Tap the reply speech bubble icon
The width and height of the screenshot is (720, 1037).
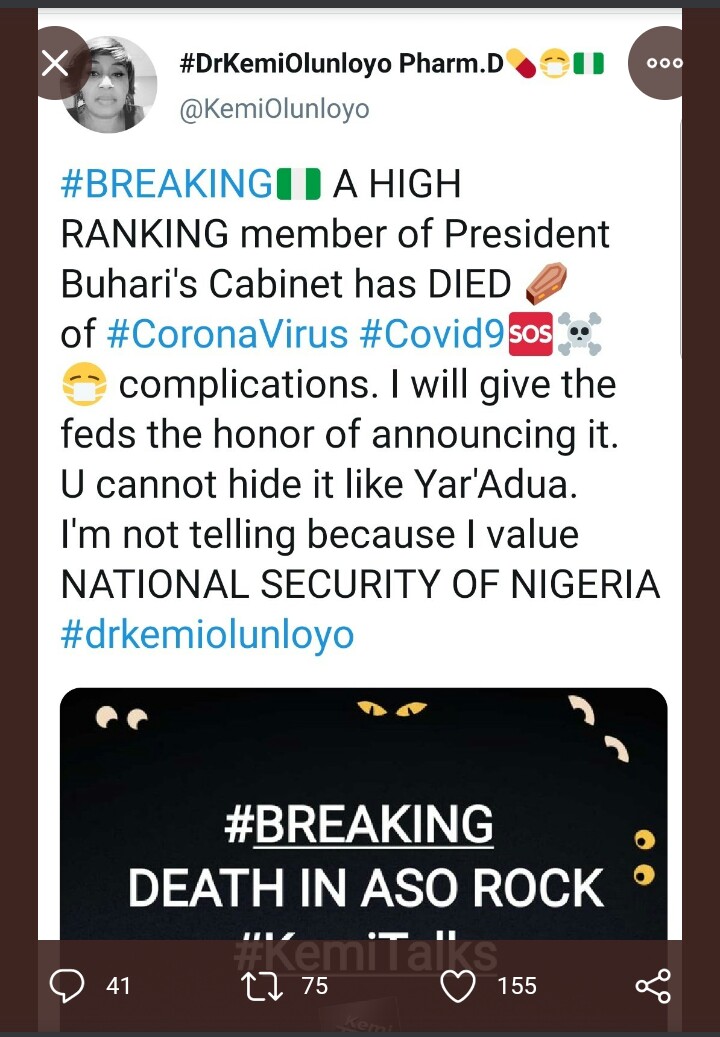(67, 986)
